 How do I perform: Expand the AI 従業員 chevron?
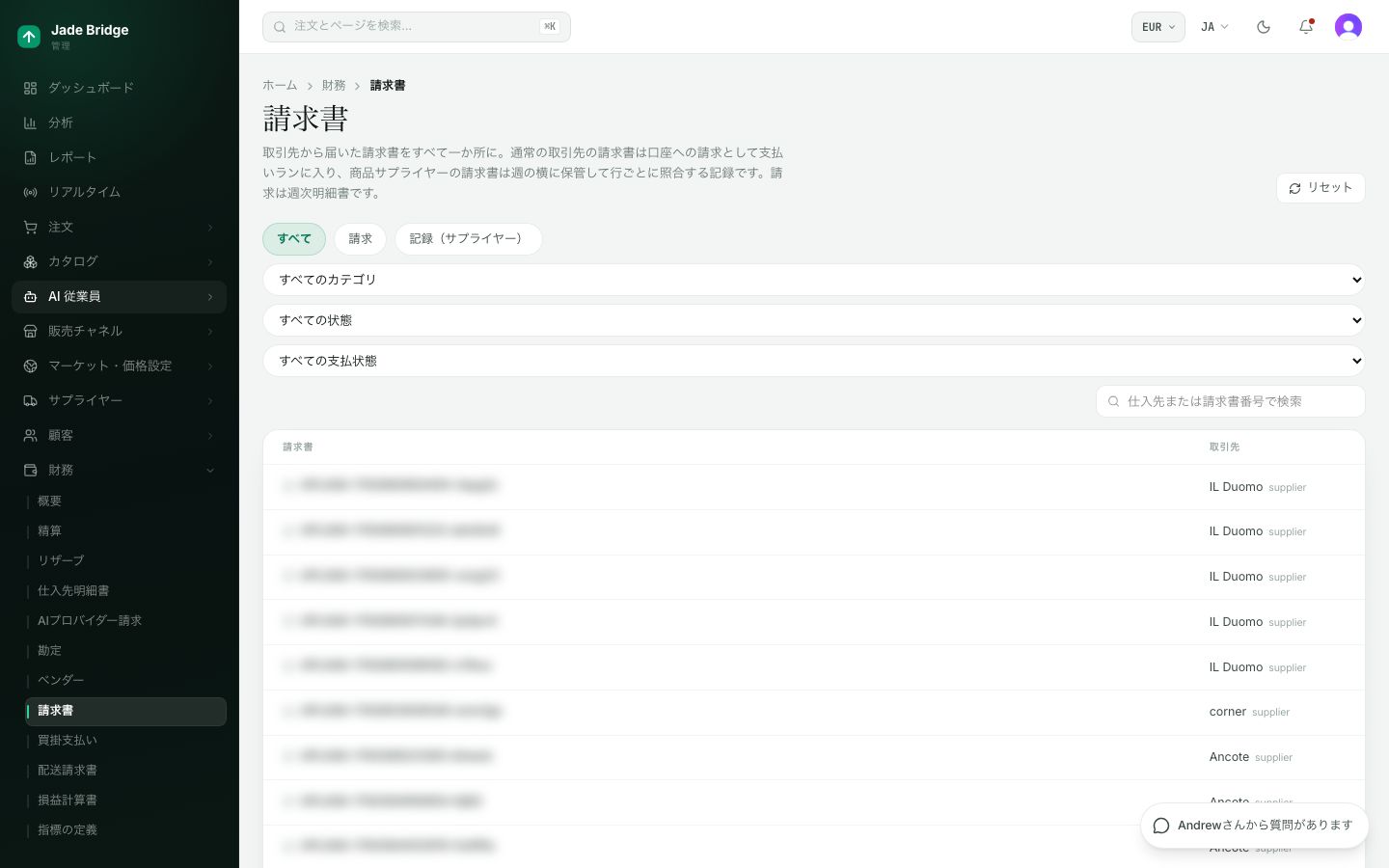210,296
